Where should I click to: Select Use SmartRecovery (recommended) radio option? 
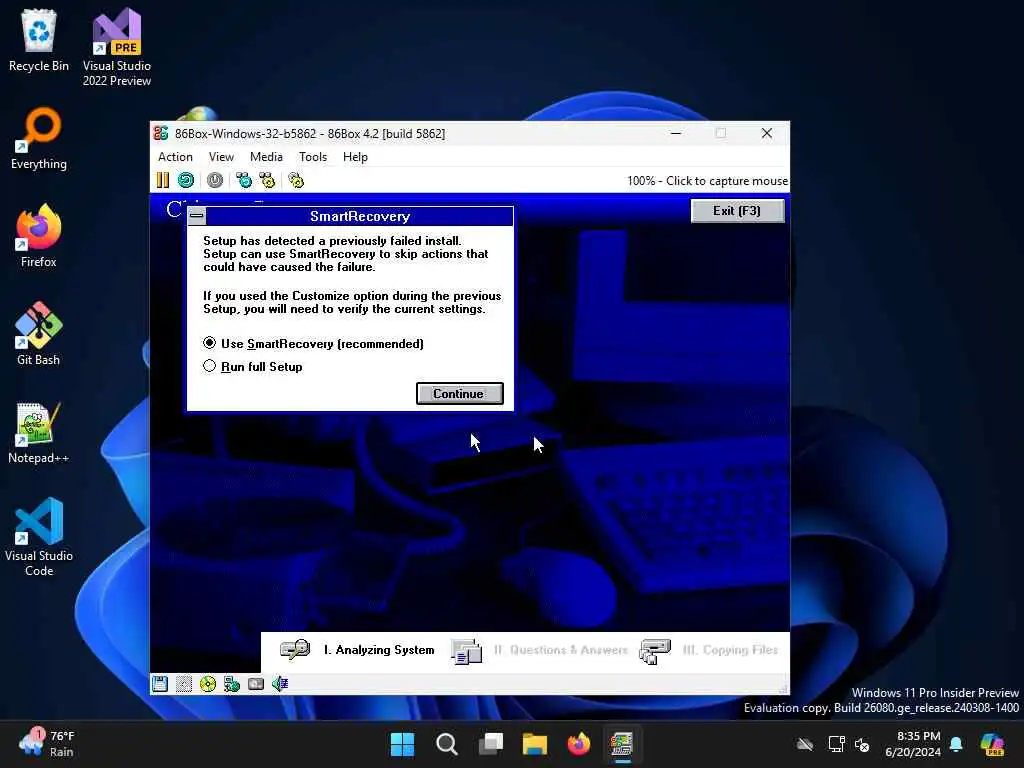pos(313,344)
